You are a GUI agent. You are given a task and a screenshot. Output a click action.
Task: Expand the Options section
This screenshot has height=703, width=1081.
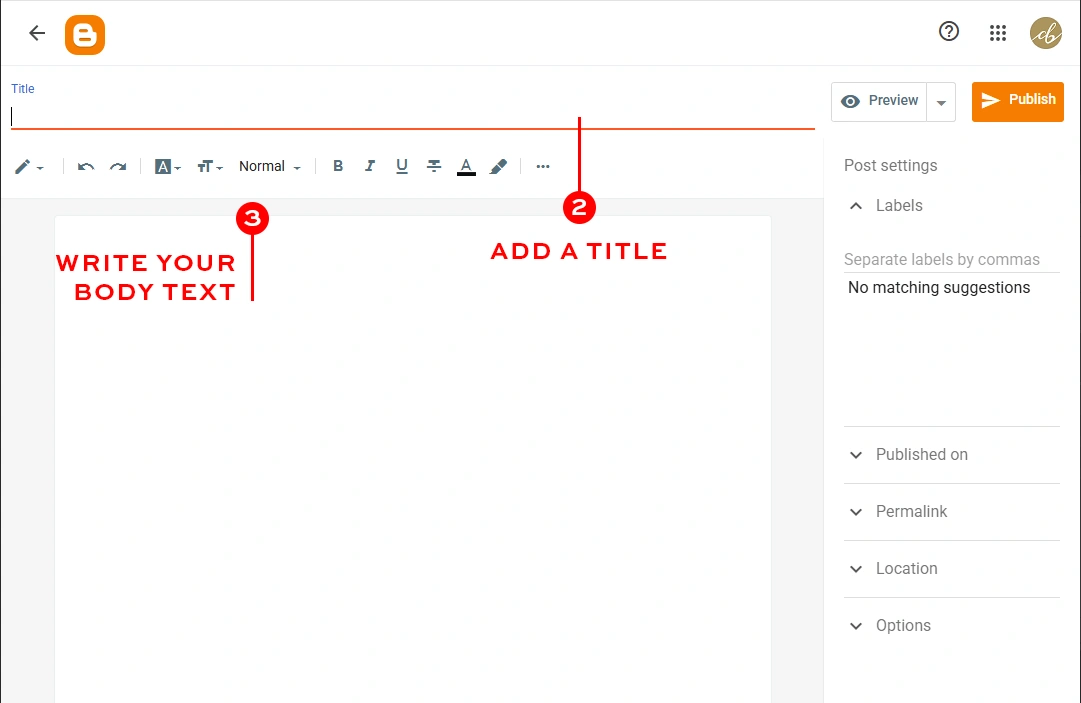[951, 626]
